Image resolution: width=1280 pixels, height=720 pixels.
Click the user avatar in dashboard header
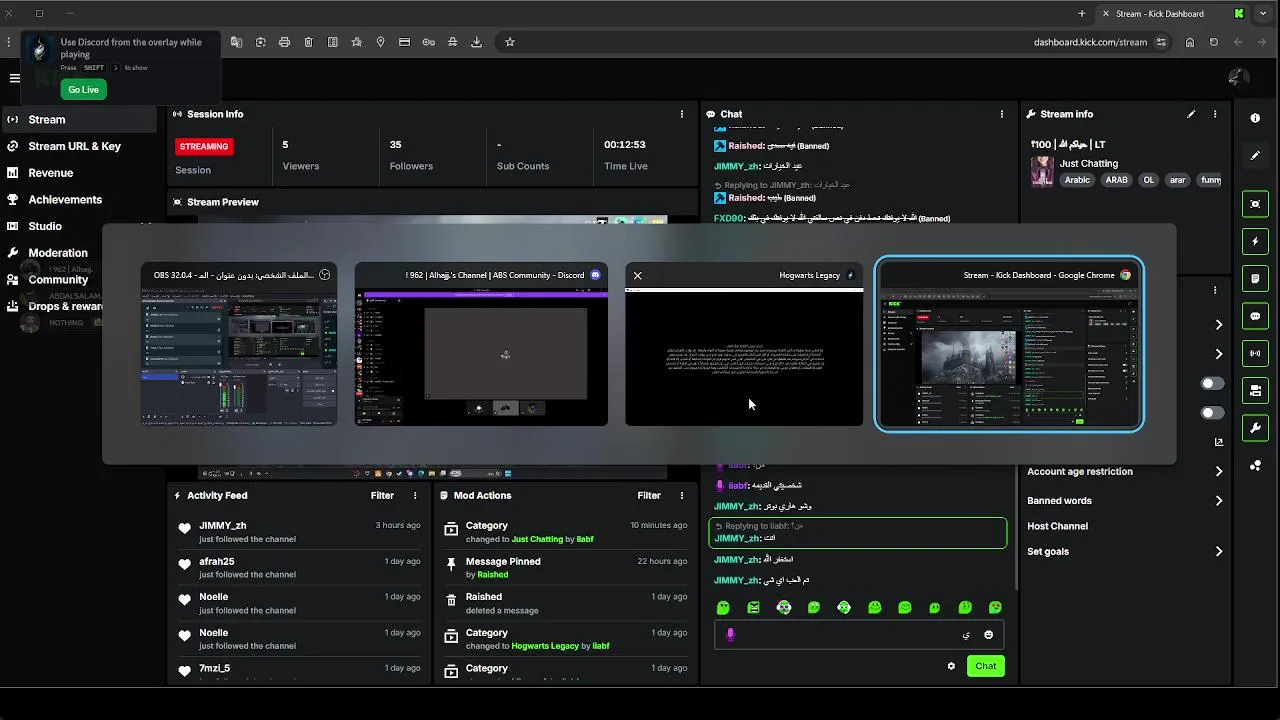click(1238, 78)
